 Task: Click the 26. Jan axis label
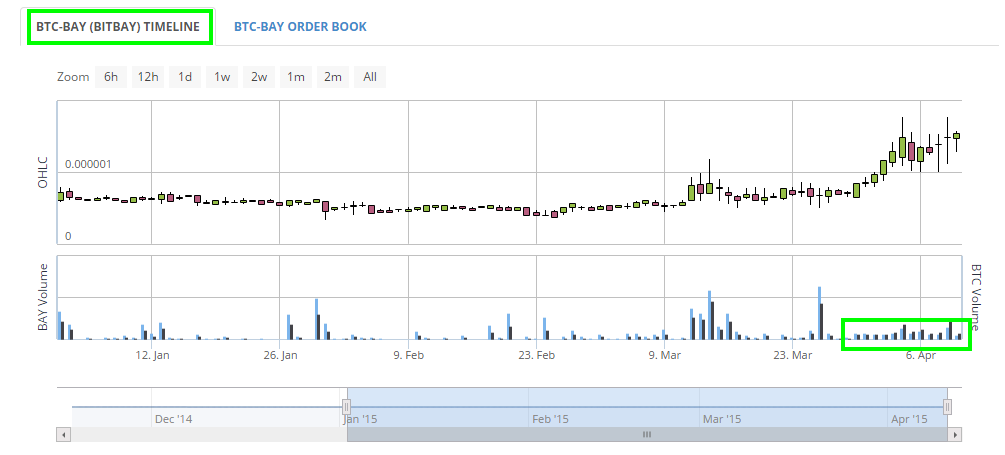pos(280,355)
